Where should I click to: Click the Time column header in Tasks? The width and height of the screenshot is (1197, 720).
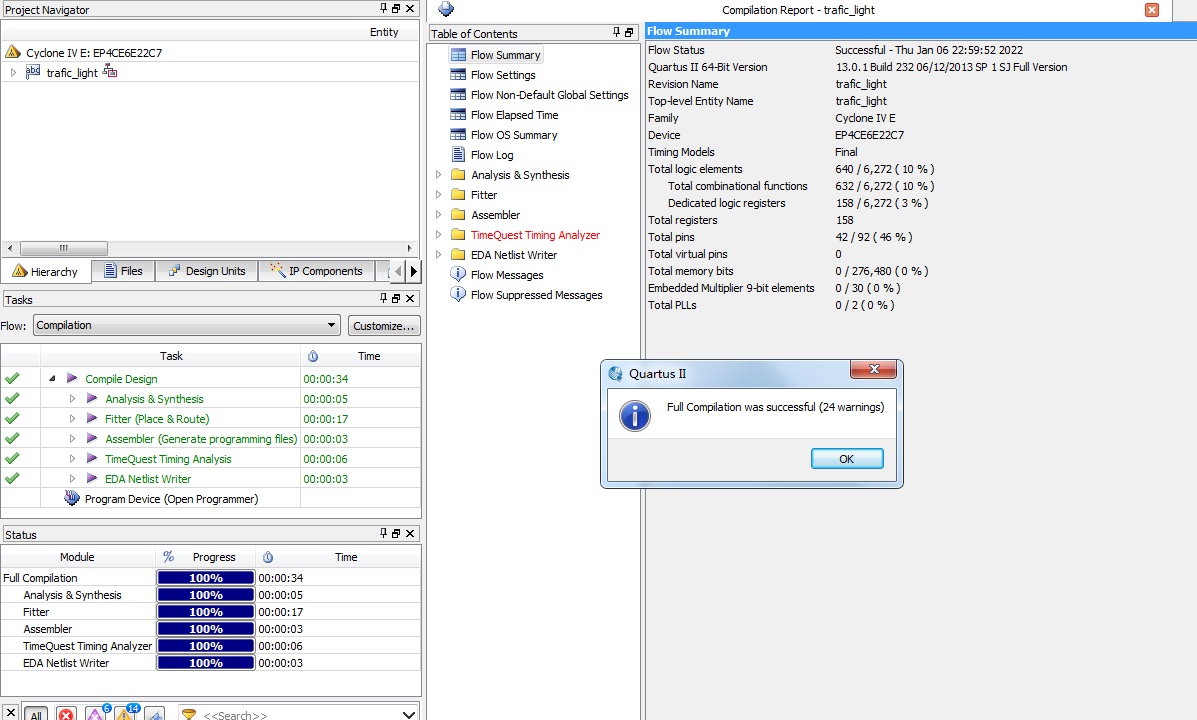(369, 356)
